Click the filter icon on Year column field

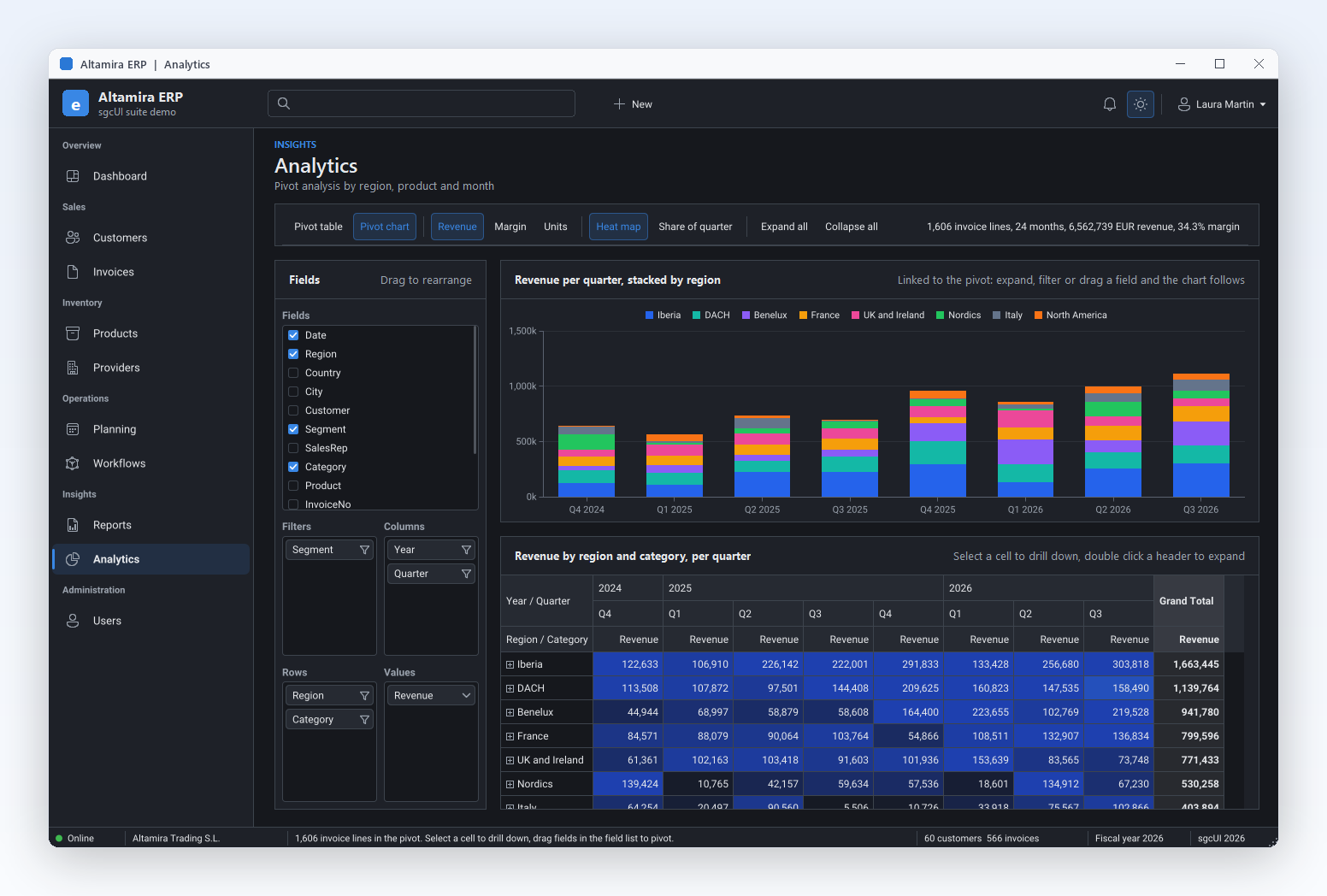467,550
